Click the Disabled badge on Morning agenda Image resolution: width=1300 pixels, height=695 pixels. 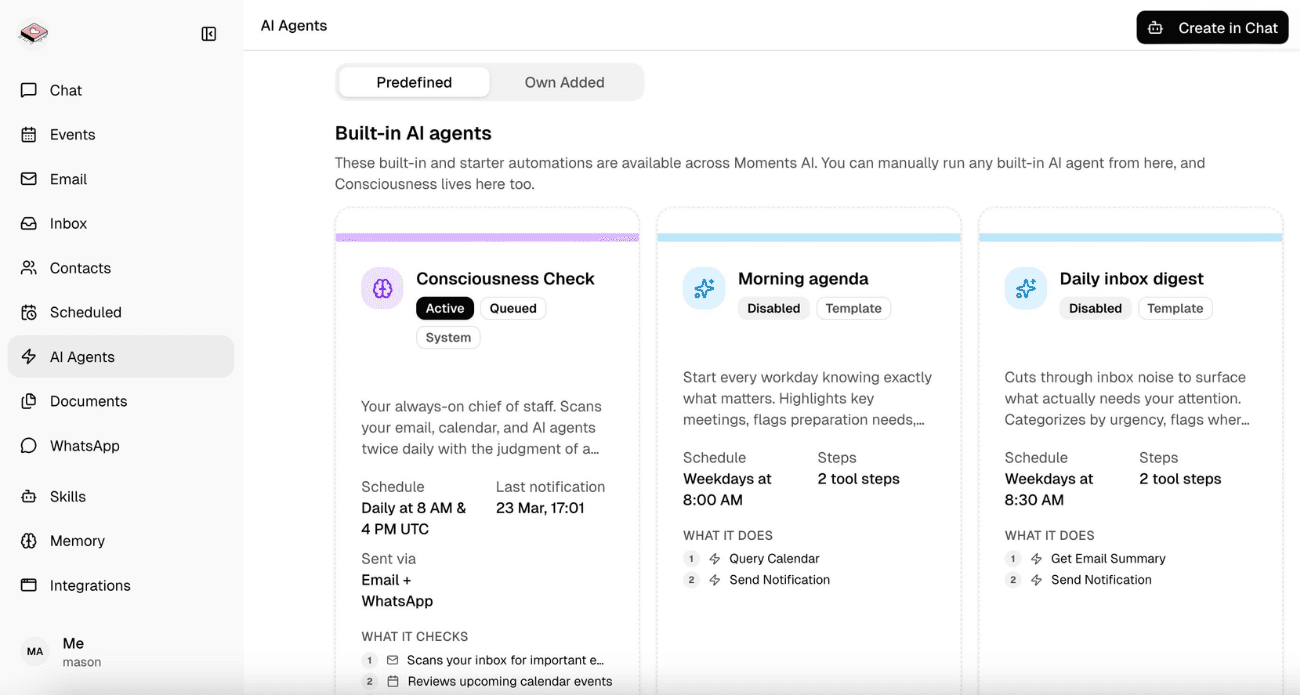774,309
